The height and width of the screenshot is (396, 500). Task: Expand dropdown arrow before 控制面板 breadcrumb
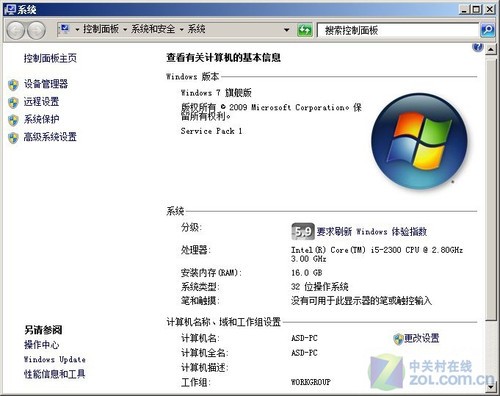point(77,30)
